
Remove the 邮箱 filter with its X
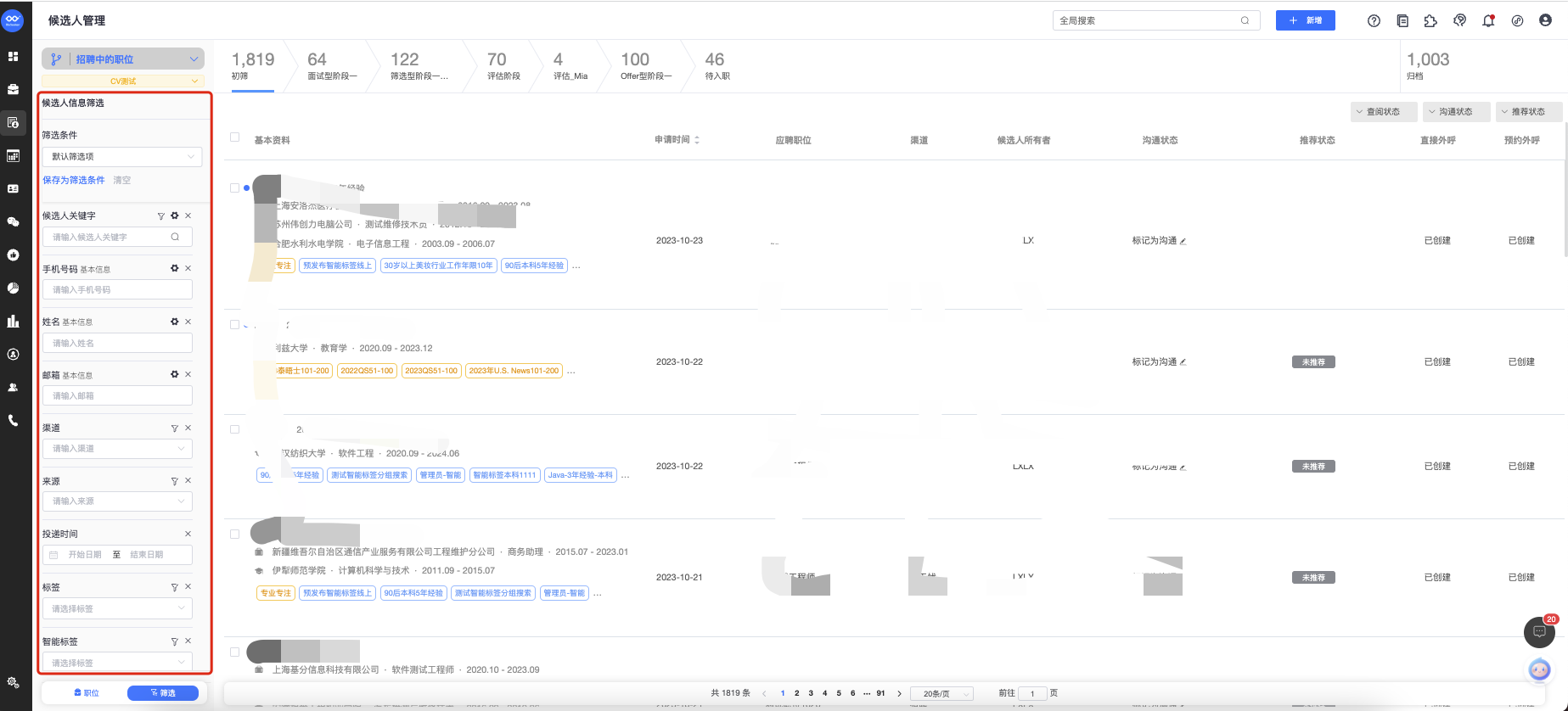[188, 374]
